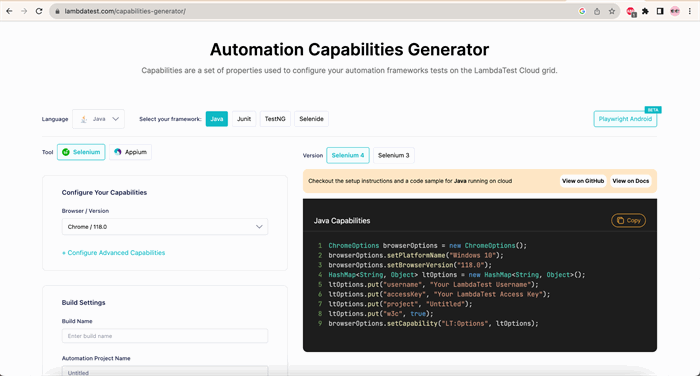This screenshot has height=376, width=700.
Task: Switch version to Selenium 3
Action: coord(394,155)
